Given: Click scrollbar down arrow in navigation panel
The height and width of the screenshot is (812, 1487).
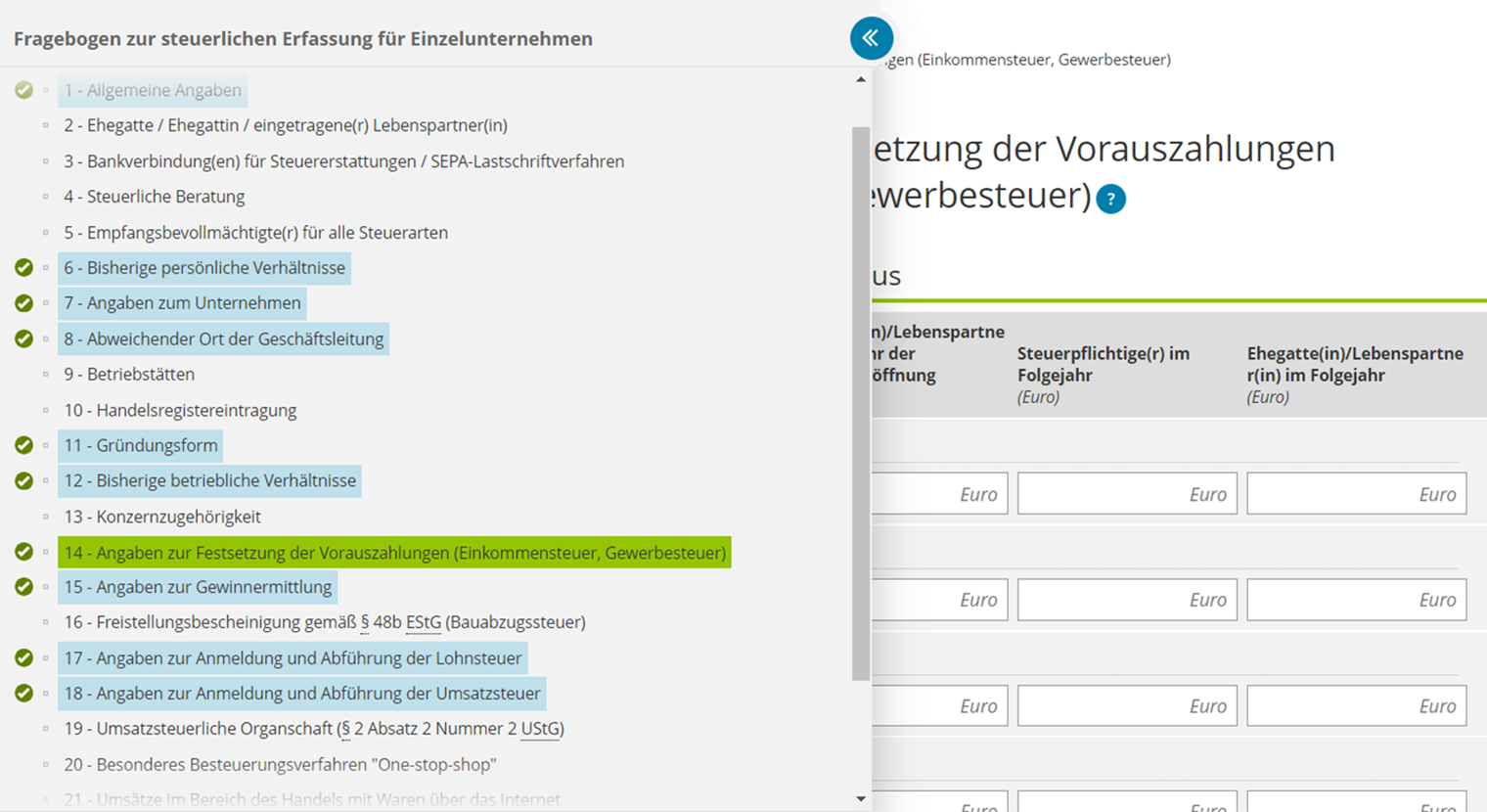Looking at the screenshot, I should (x=861, y=799).
